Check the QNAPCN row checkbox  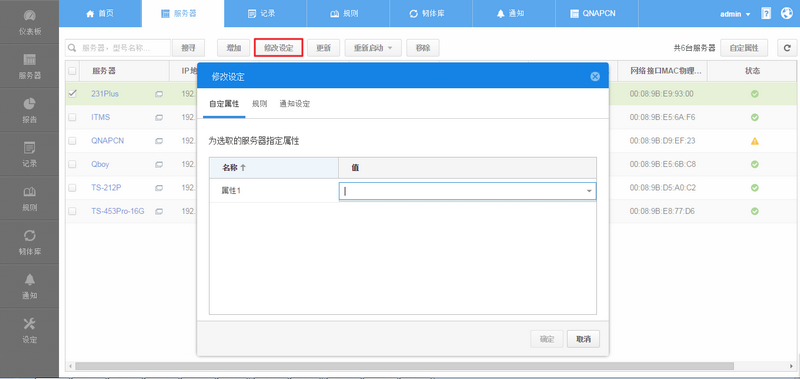click(x=72, y=141)
